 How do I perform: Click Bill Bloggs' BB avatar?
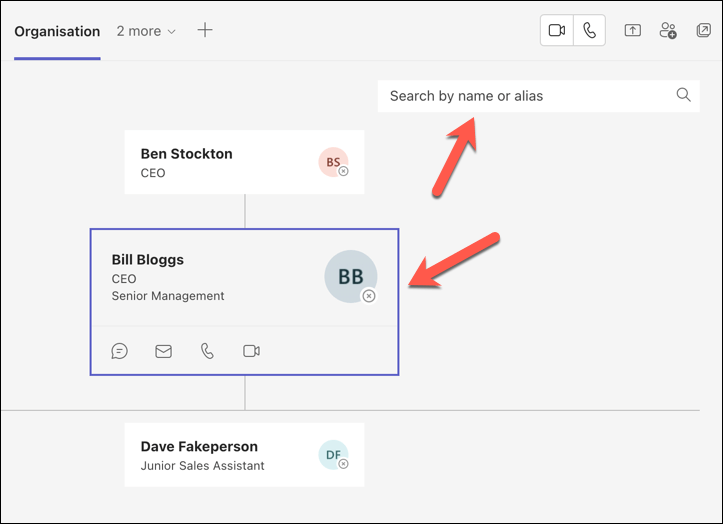click(x=350, y=277)
